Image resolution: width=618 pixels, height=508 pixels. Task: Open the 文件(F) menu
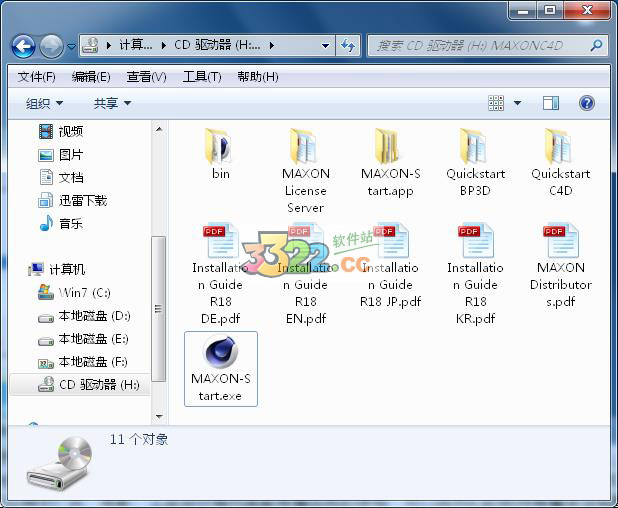click(x=36, y=76)
